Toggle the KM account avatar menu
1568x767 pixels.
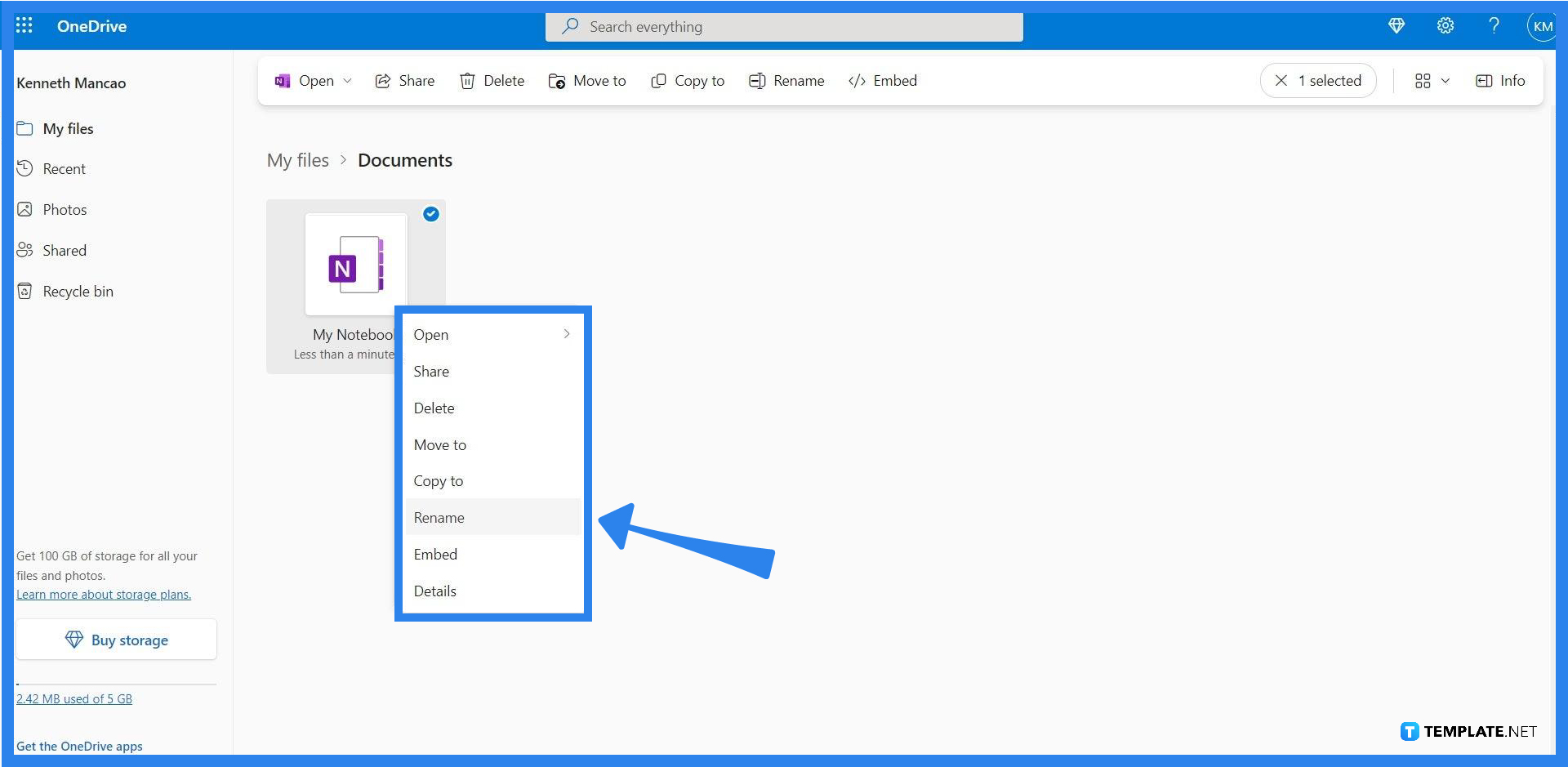point(1542,25)
